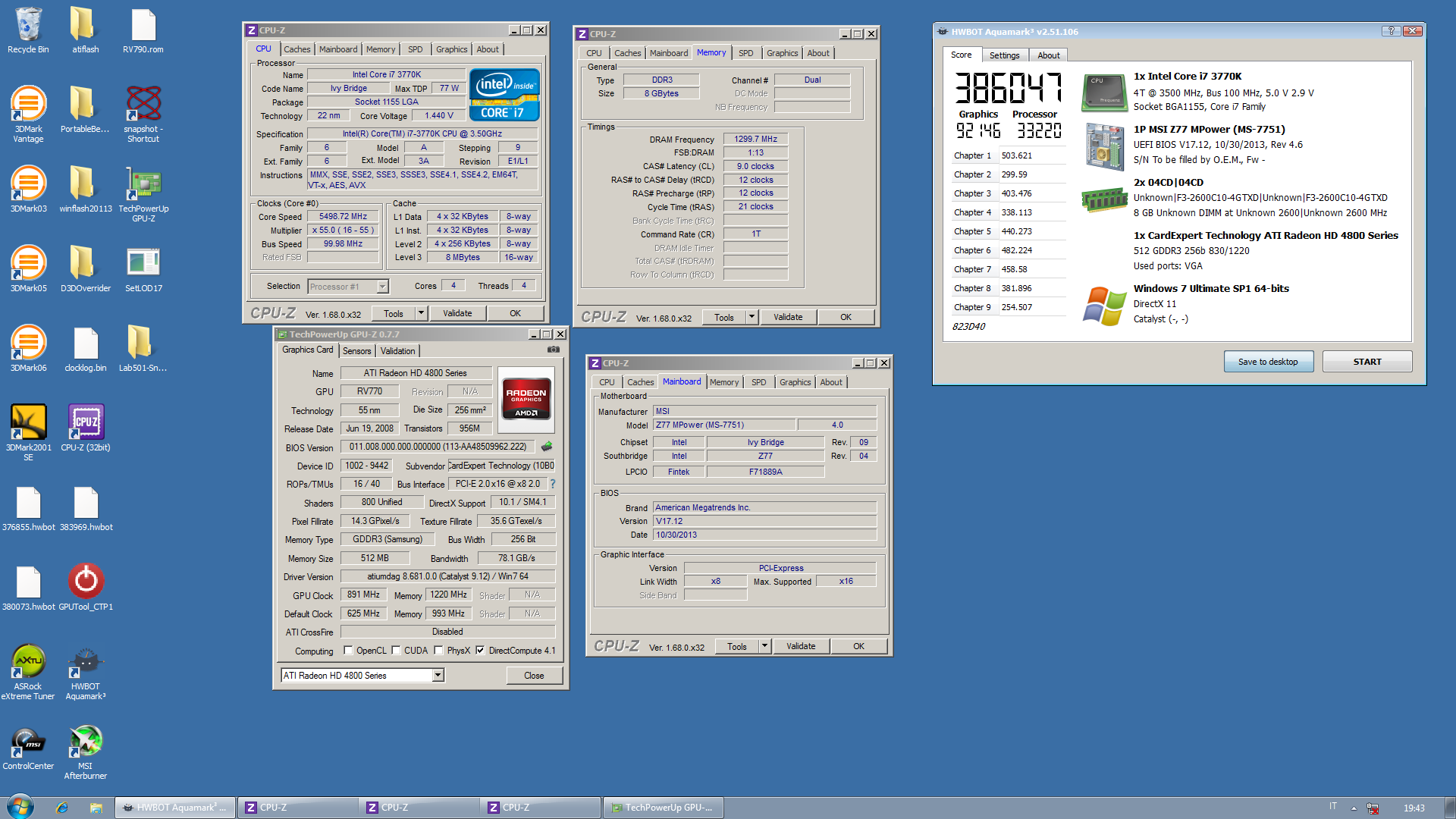
Task: Open SetLOD17 desktop icon
Action: point(143,269)
